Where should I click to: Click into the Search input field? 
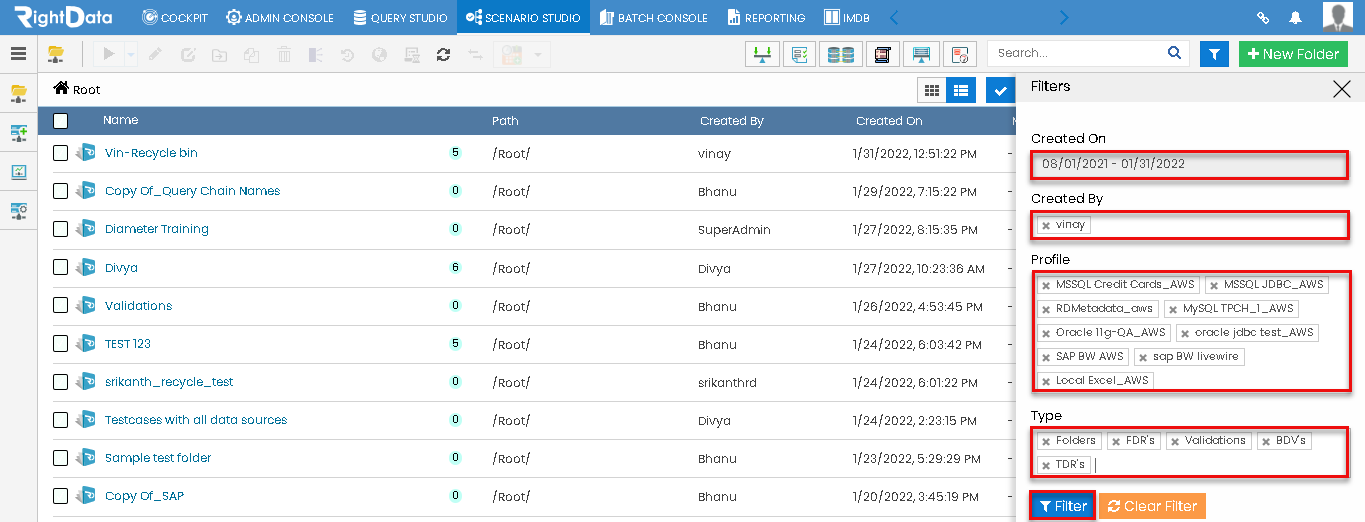pos(1078,53)
